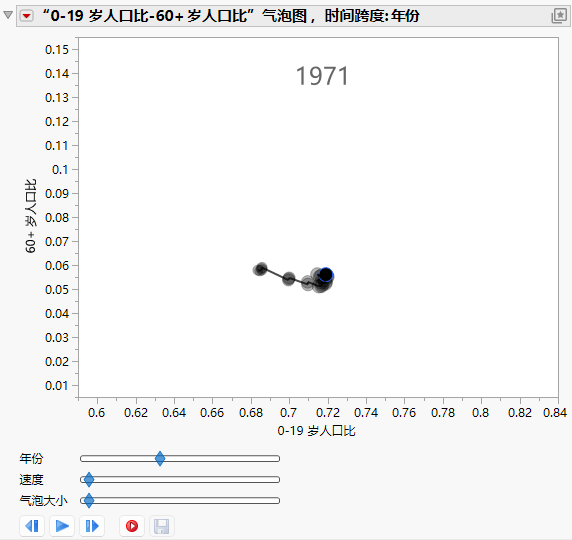Image resolution: width=572 pixels, height=540 pixels.
Task: Click the y-axis tick label 0.1
Action: (60, 170)
